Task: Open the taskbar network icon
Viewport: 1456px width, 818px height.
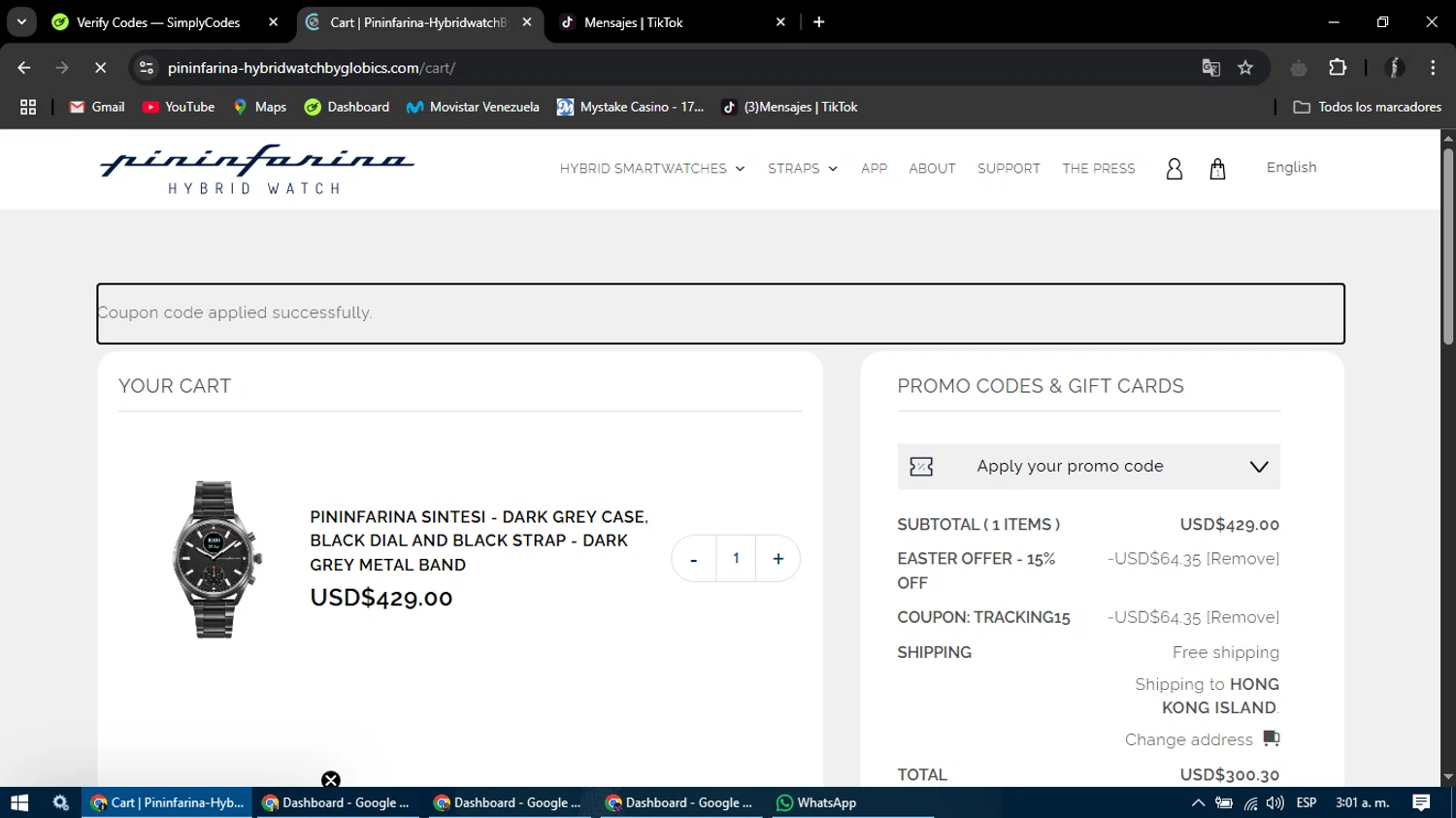Action: point(1250,802)
